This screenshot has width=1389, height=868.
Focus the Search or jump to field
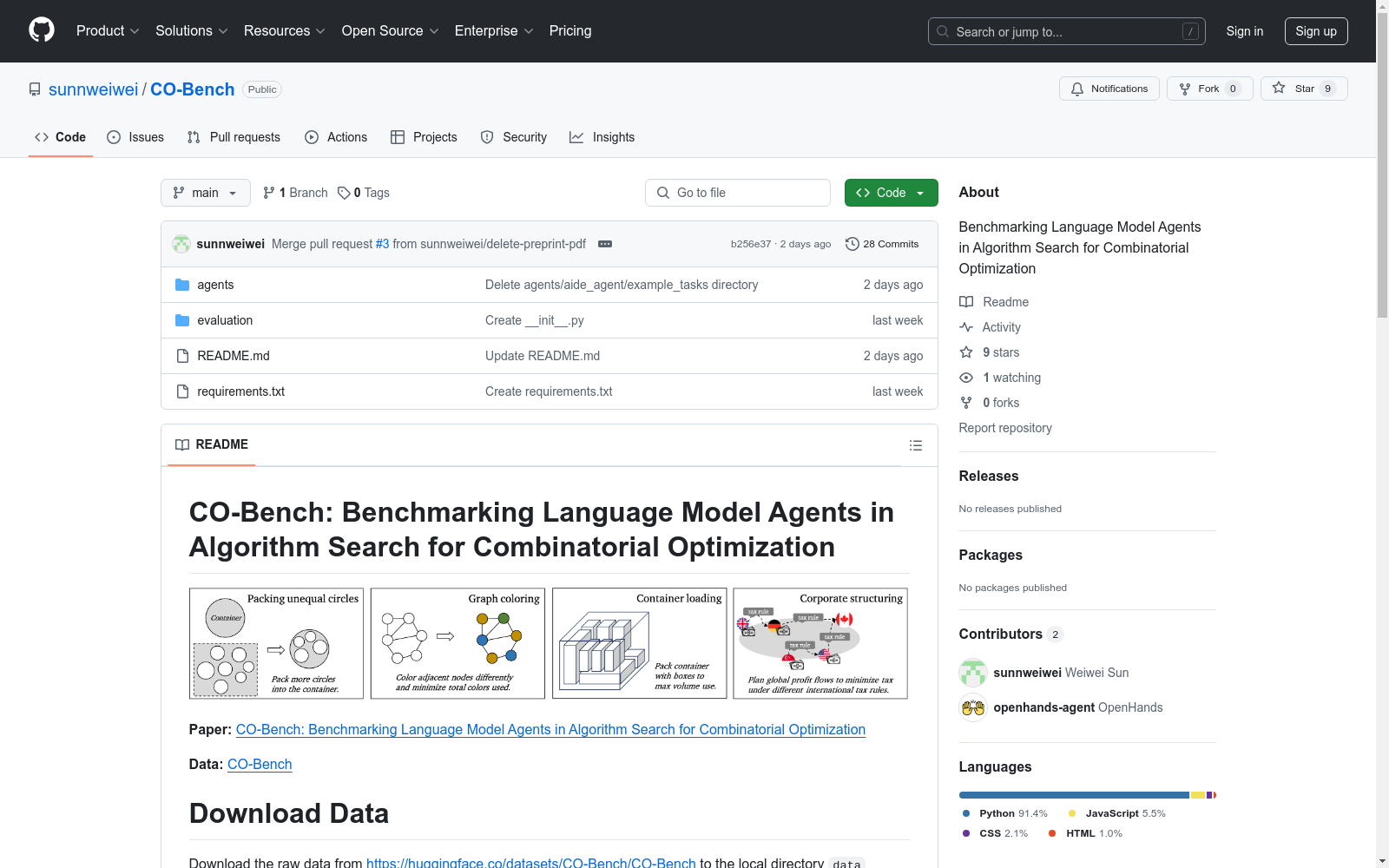(1066, 31)
